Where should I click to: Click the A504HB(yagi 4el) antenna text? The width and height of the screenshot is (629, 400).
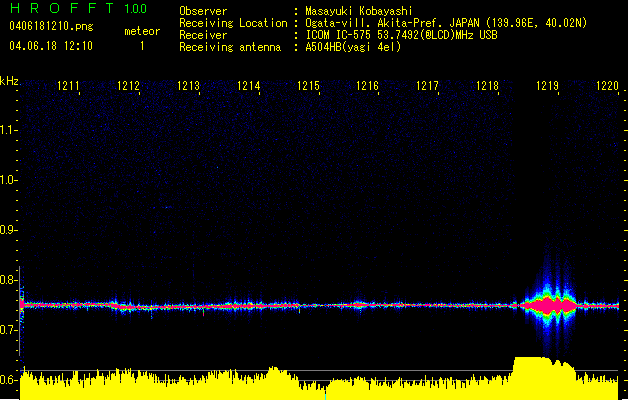(x=353, y=47)
